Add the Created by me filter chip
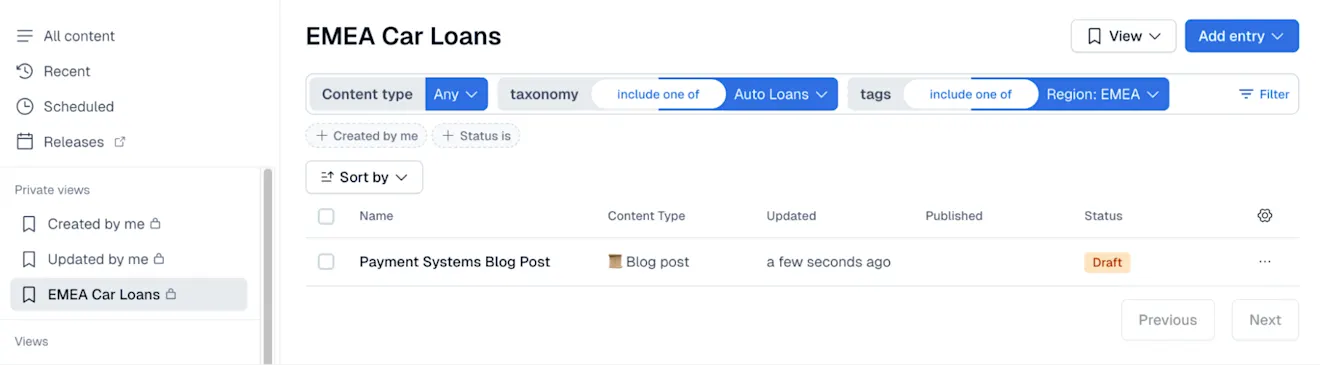Viewport: 1320px width, 365px height. [366, 136]
